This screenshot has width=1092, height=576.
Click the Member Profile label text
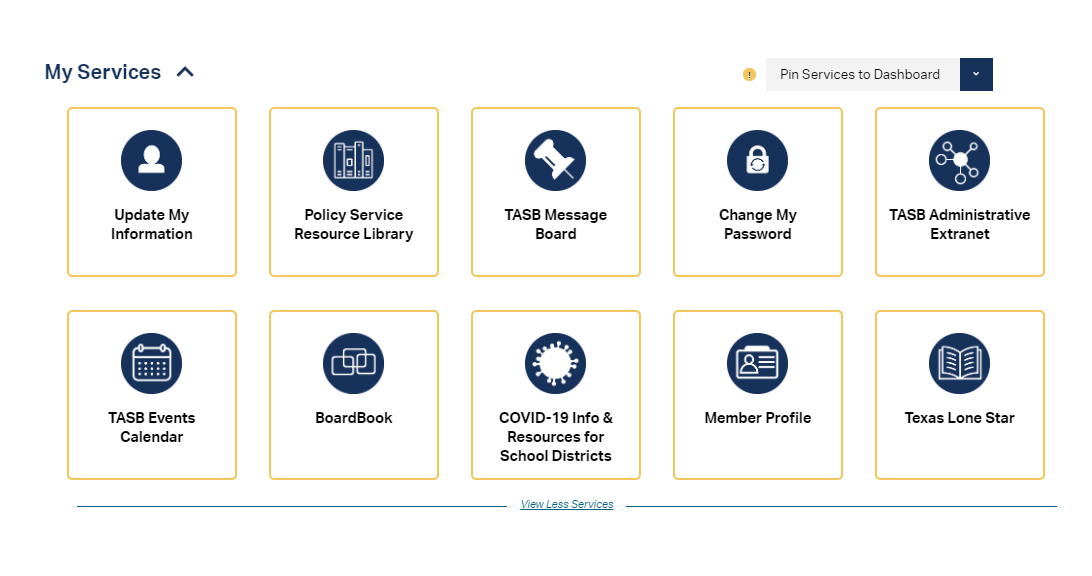pyautogui.click(x=758, y=418)
